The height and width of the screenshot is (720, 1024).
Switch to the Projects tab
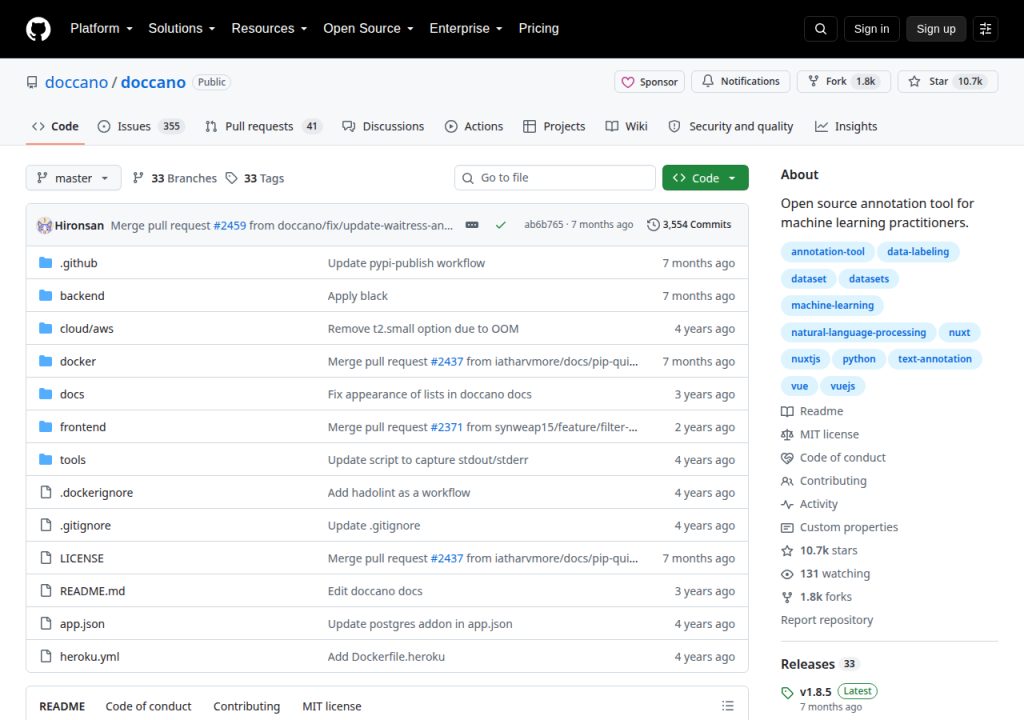(x=554, y=126)
